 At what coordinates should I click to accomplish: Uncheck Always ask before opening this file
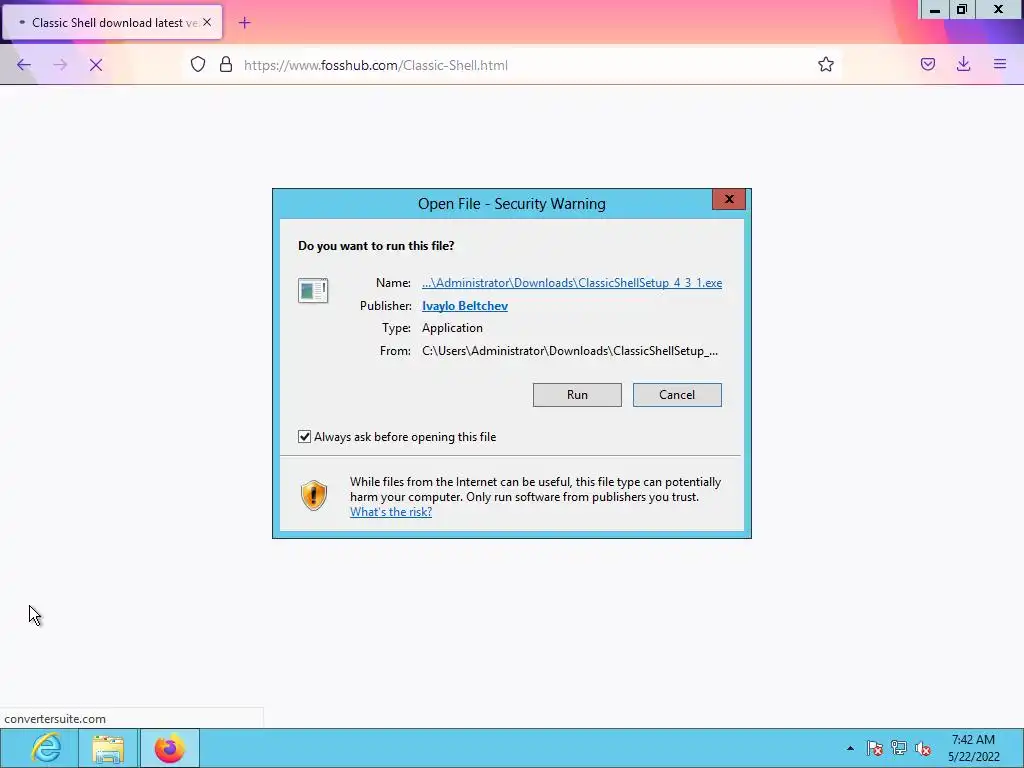(x=304, y=436)
